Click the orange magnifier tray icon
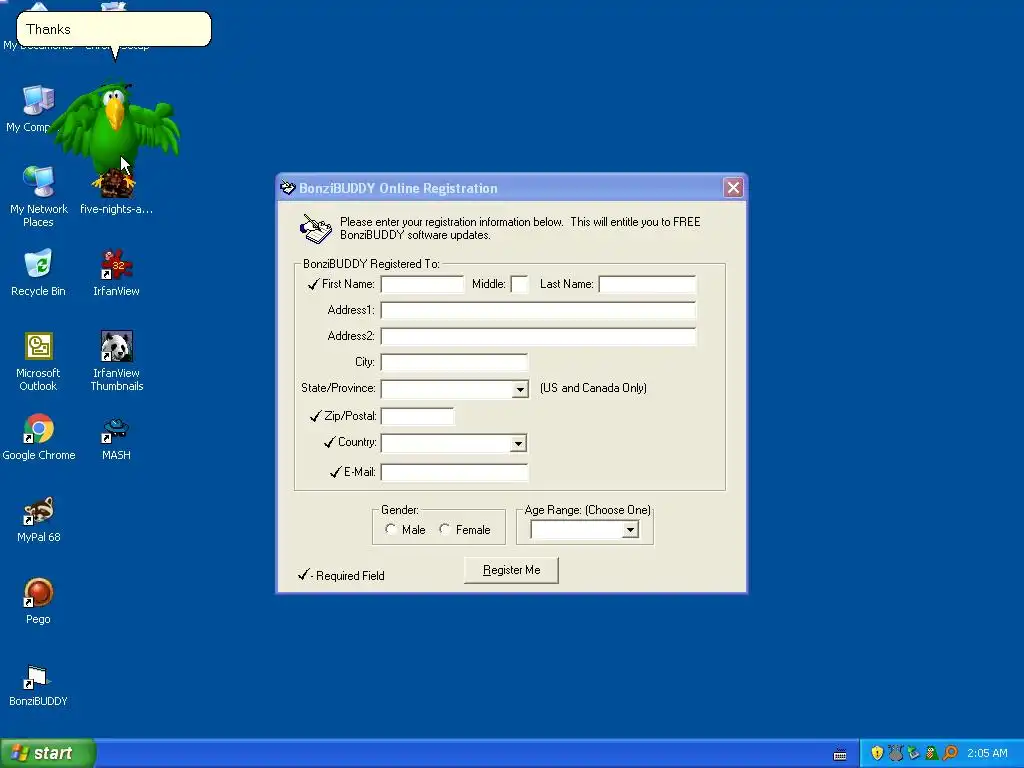 [950, 753]
